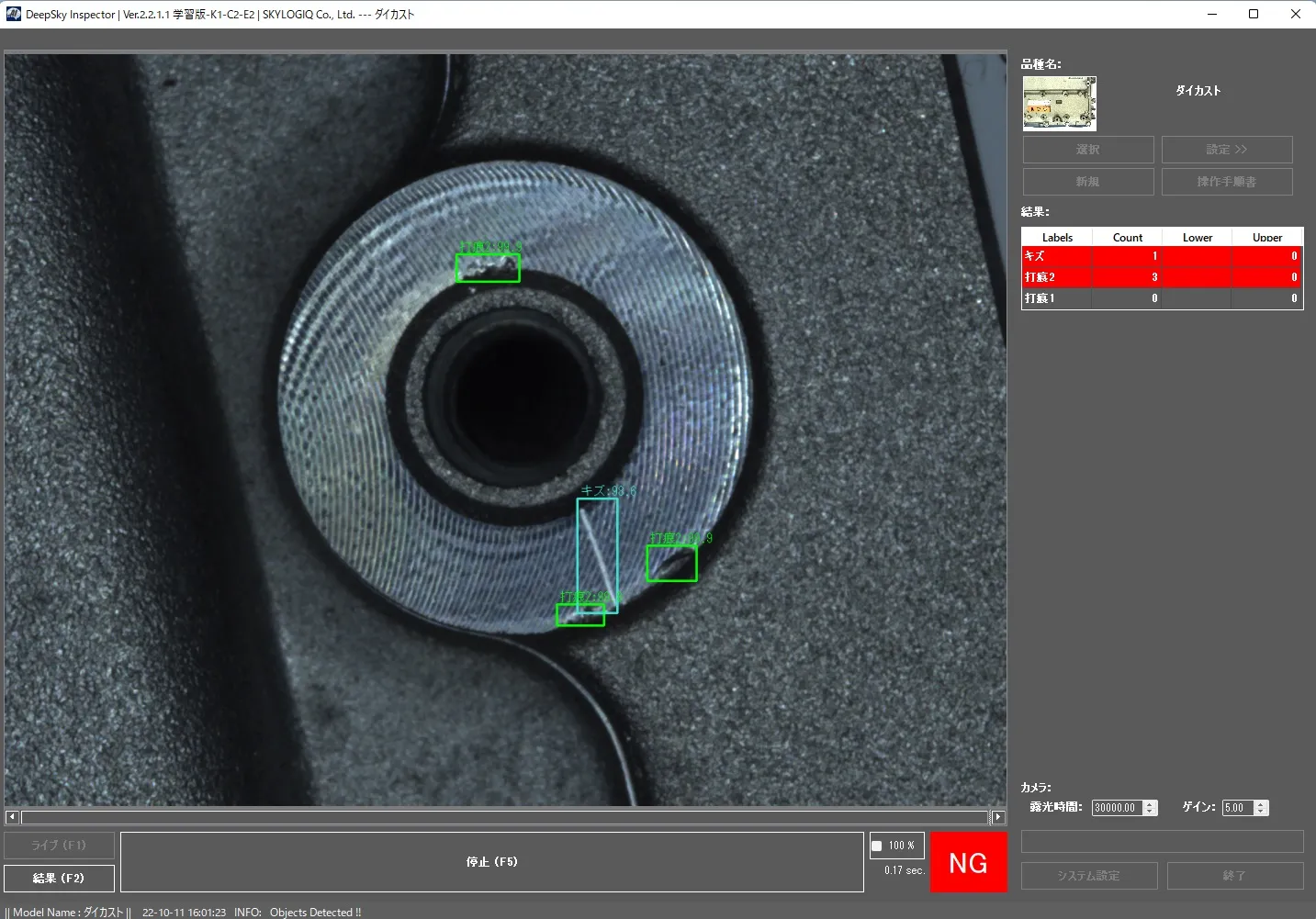Click the 選択 button

[x=1088, y=150]
